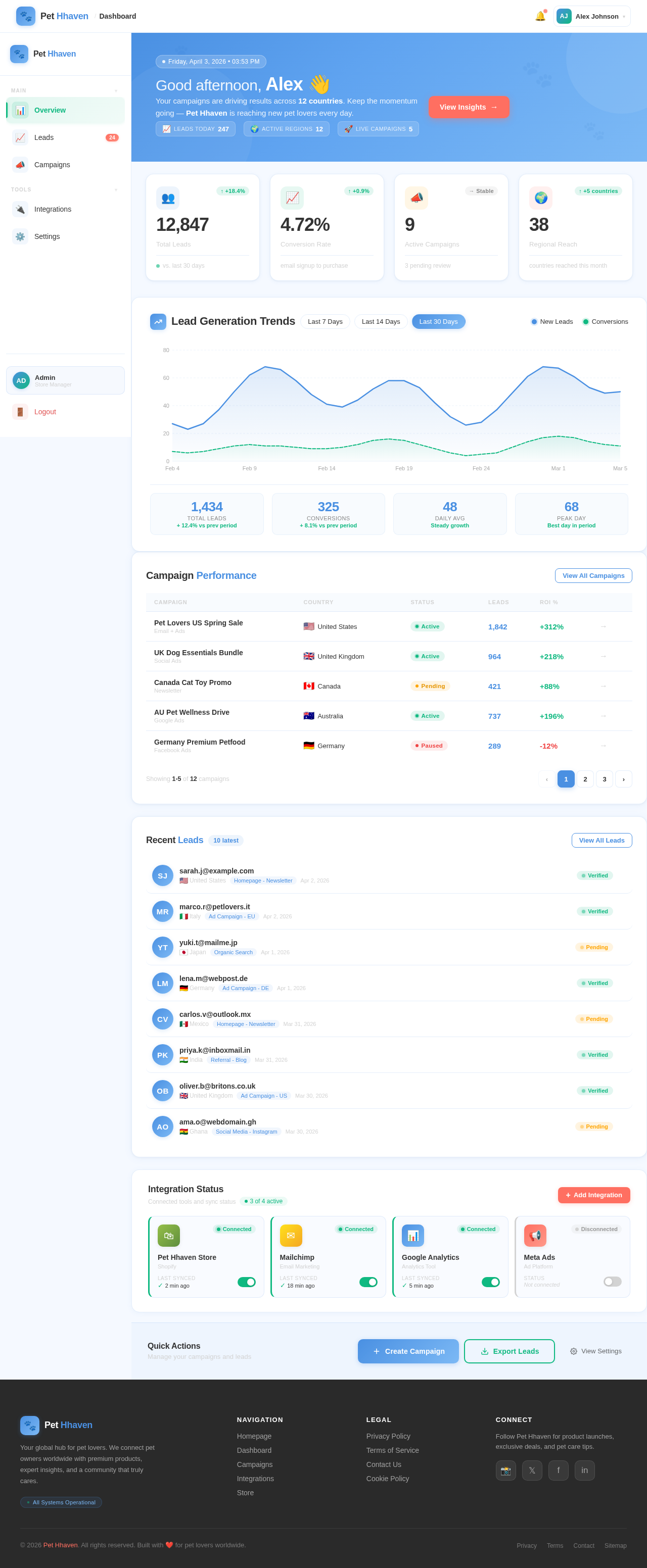Select the Last 7 Days tab
This screenshot has height=1568, width=647.
(325, 321)
